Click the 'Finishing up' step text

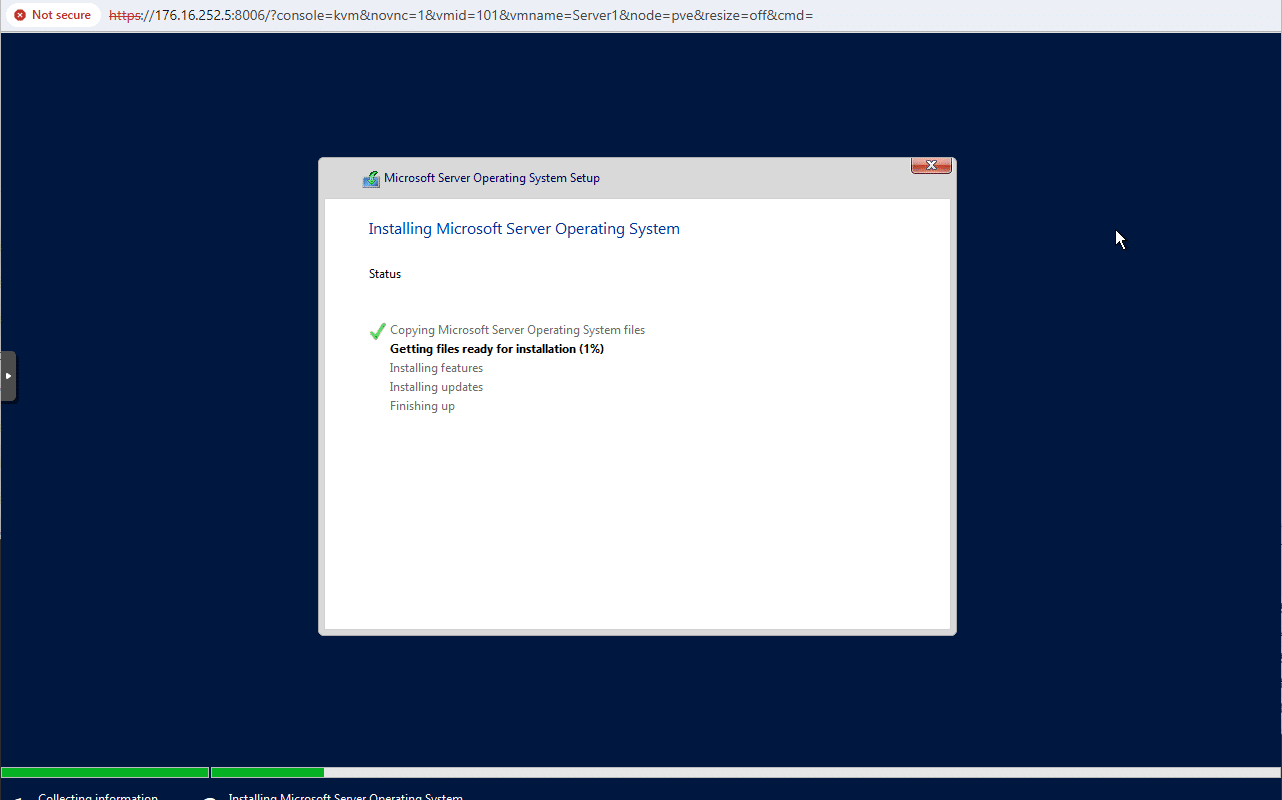pyautogui.click(x=422, y=406)
